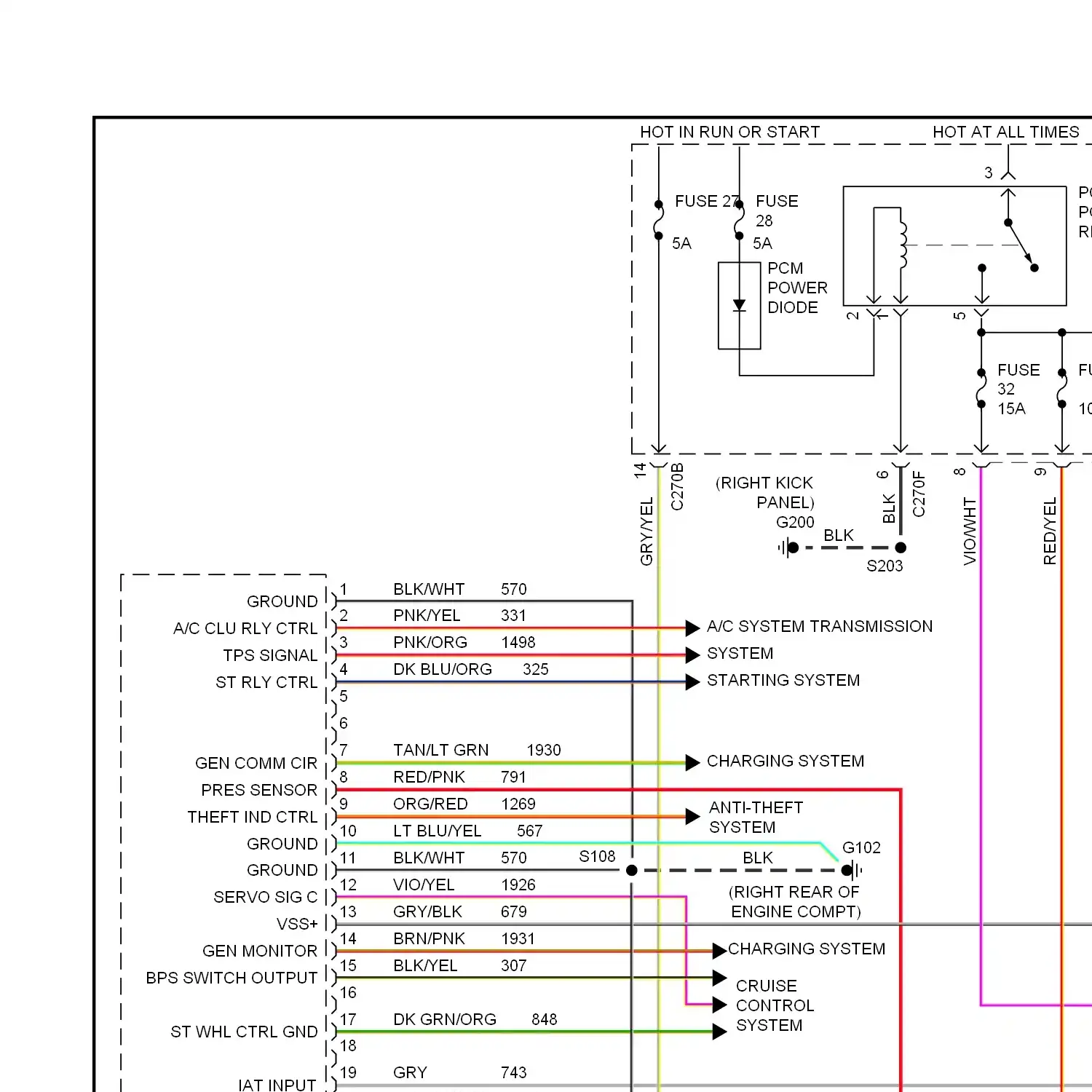Click the GRY 743 wire label
1092x1092 pixels.
point(459,1072)
